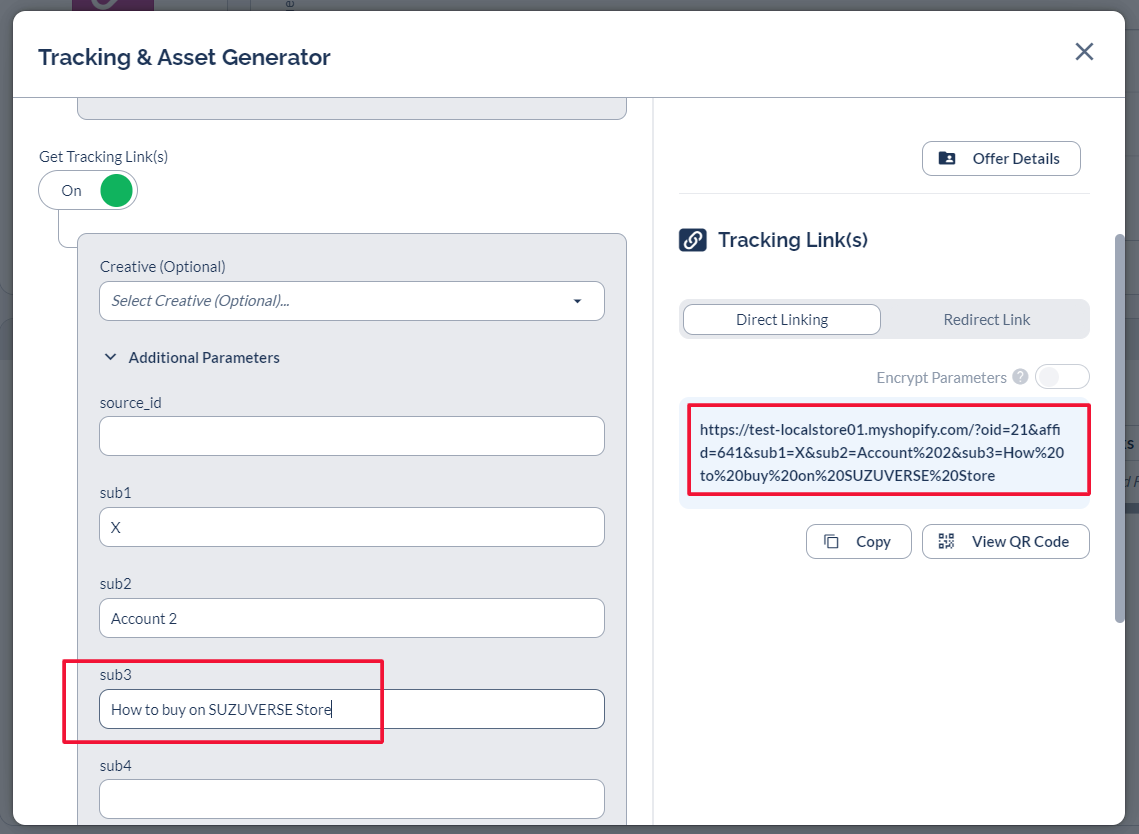1139x834 pixels.
Task: Click into the source_id field
Action: point(351,436)
